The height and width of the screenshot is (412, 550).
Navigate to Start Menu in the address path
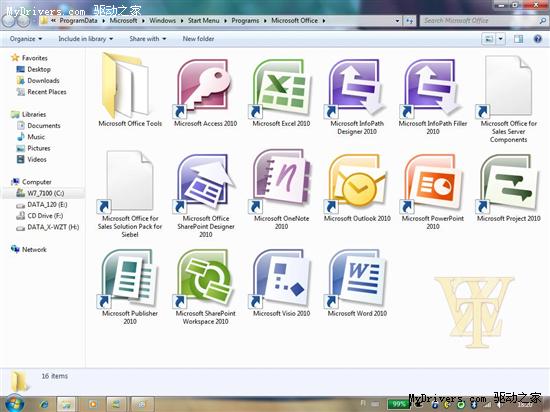coord(203,21)
